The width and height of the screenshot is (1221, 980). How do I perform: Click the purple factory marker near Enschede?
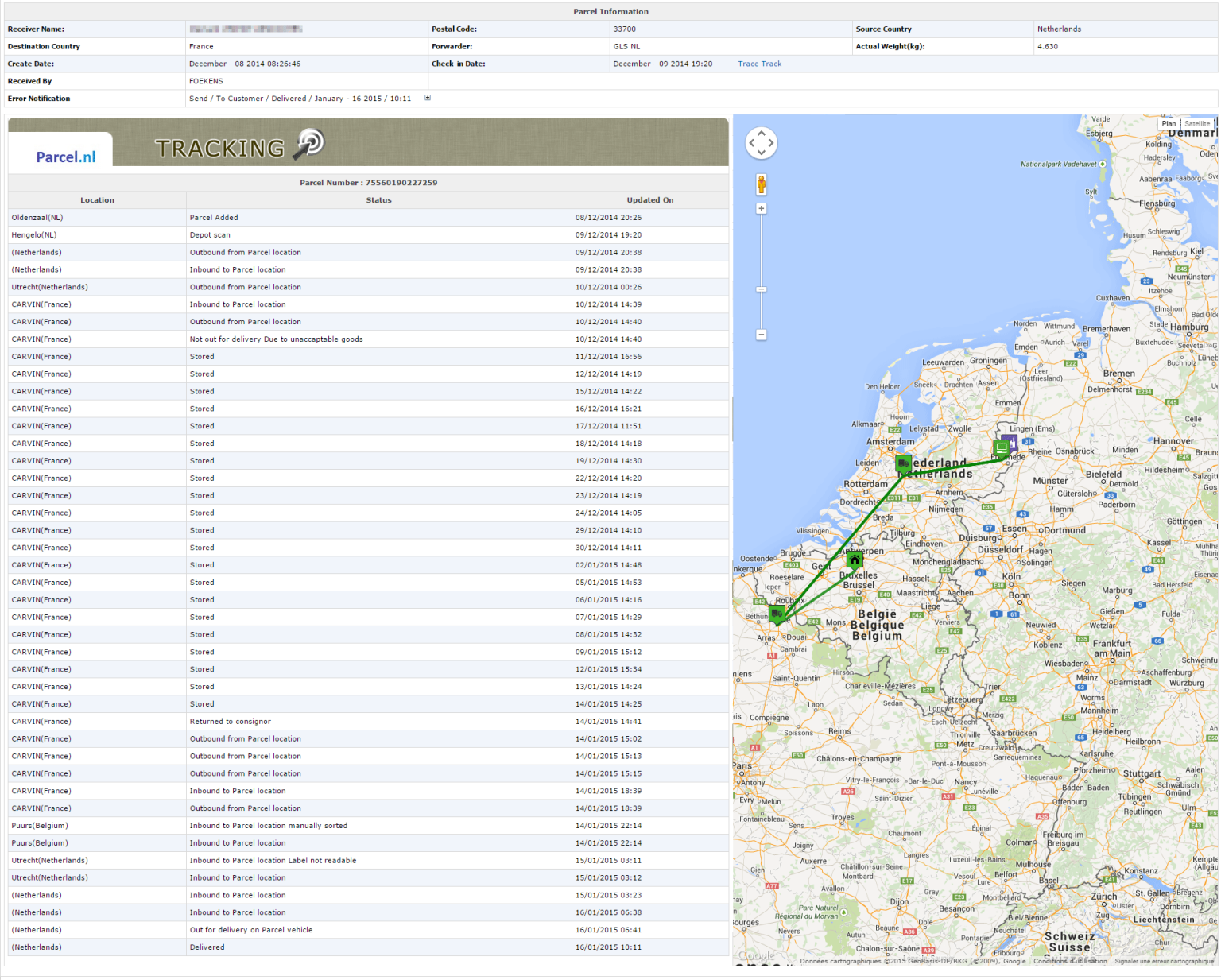tap(1012, 441)
